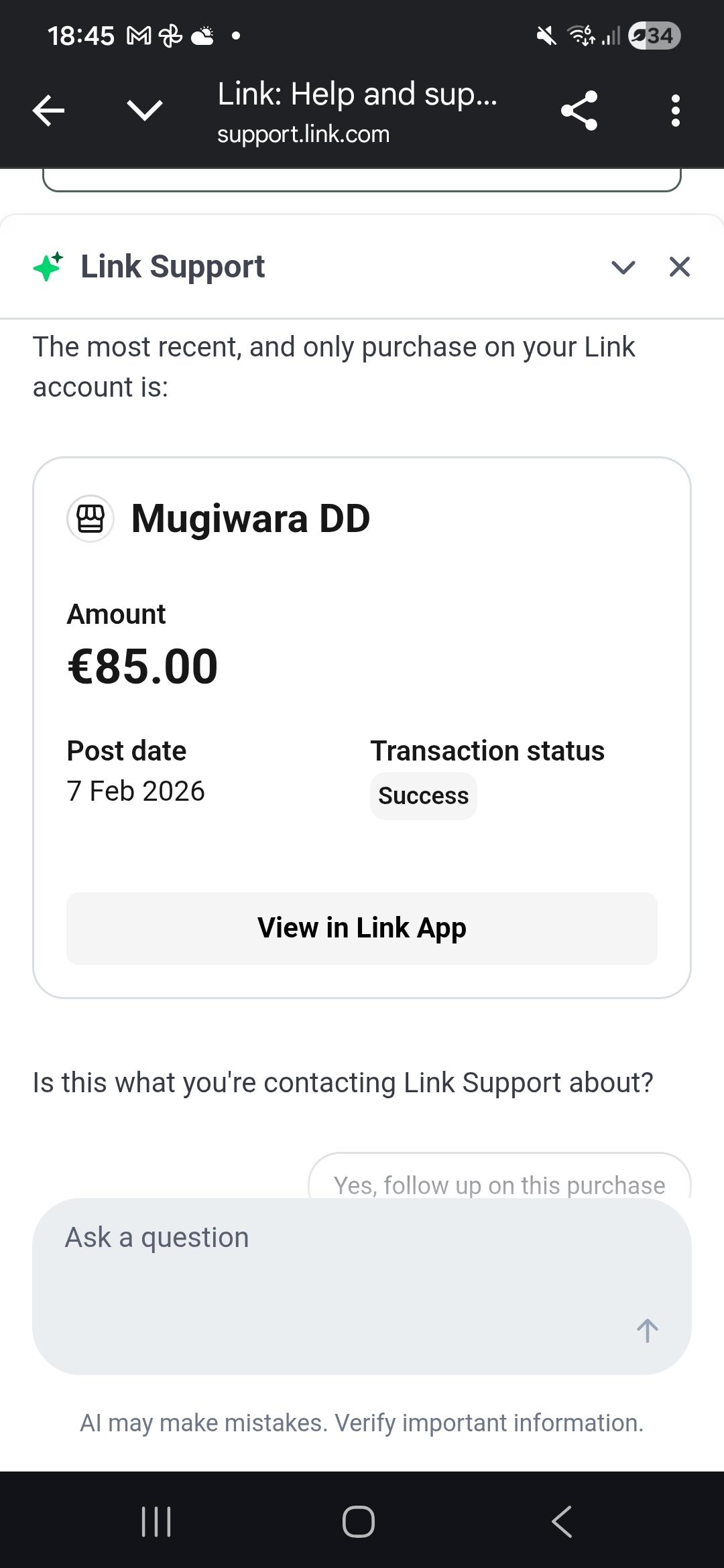Collapse the browser tab chevron
Image resolution: width=724 pixels, height=1568 pixels.
tap(144, 111)
